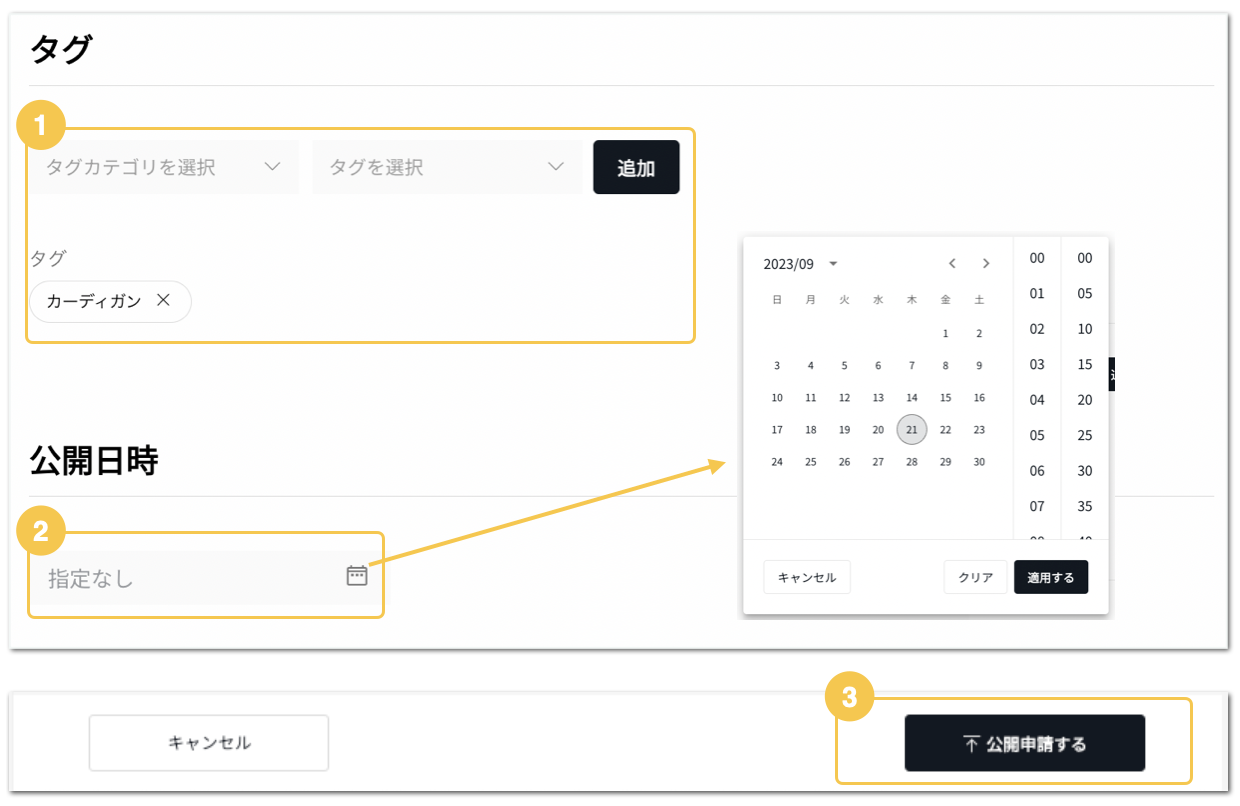Screen dimensions: 1240x806
Task: Open the タグカテゴリを選択 dropdown
Action: click(164, 167)
